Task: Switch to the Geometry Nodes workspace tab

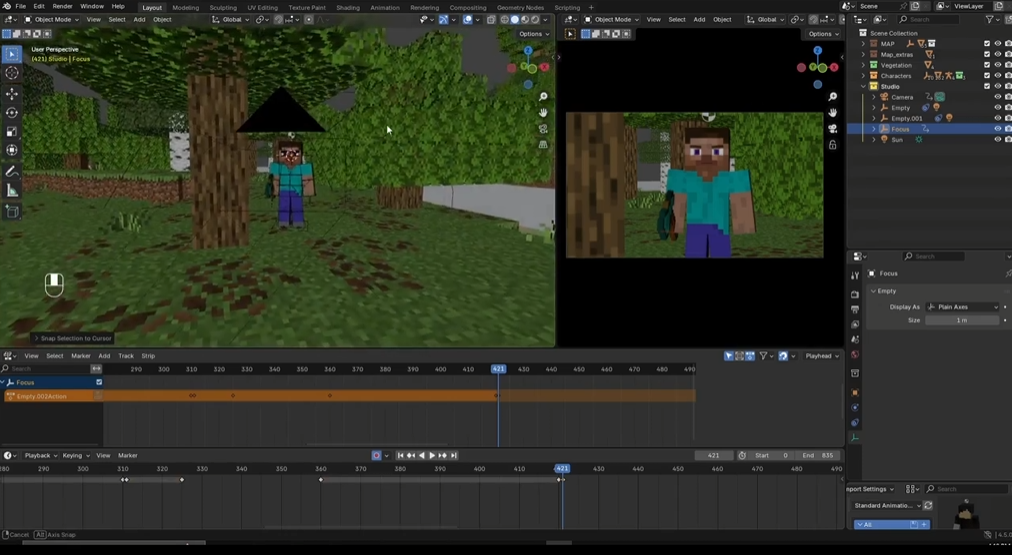Action: tap(520, 7)
